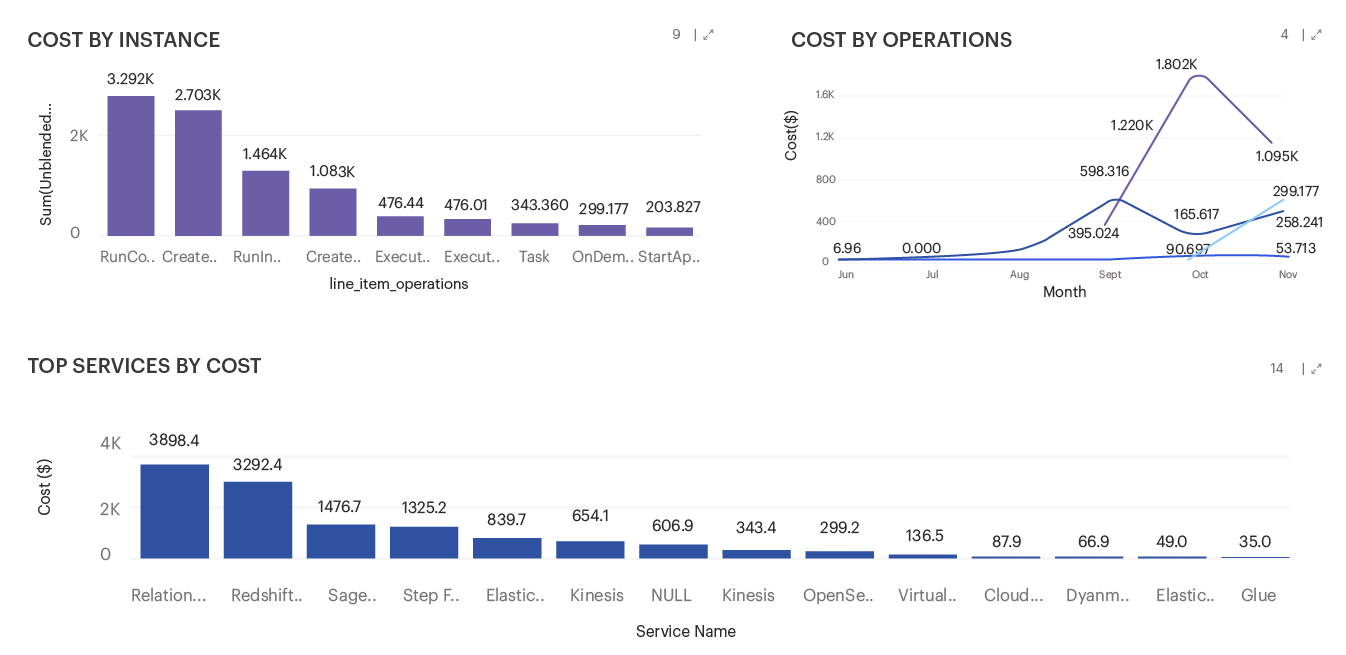Click the 598.316 data label
The width and height of the screenshot is (1346, 655).
(1104, 171)
